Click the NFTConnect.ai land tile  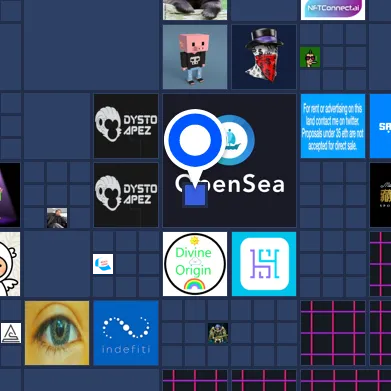click(333, 10)
